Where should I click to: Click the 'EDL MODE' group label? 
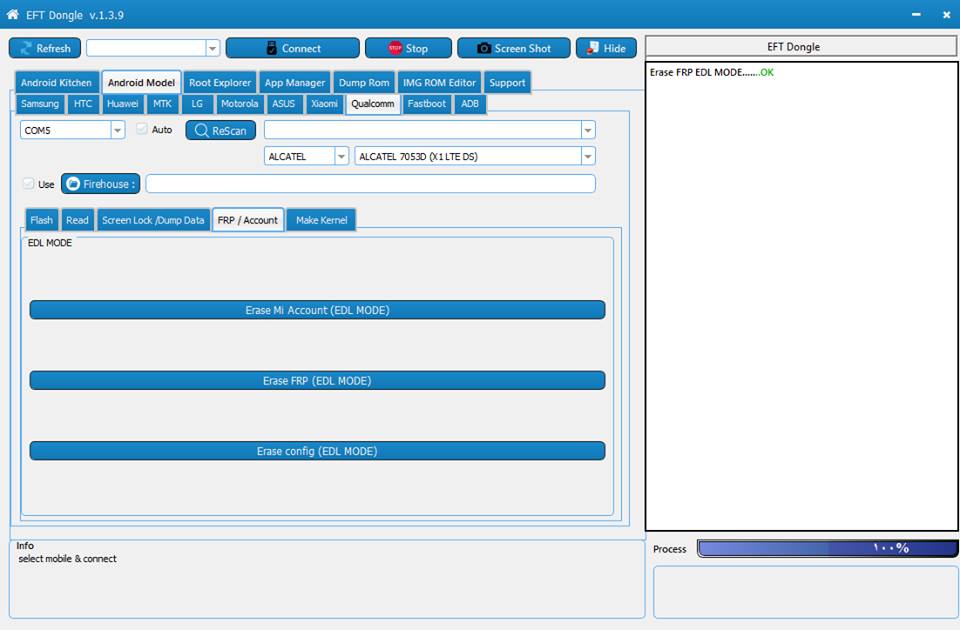tap(50, 242)
